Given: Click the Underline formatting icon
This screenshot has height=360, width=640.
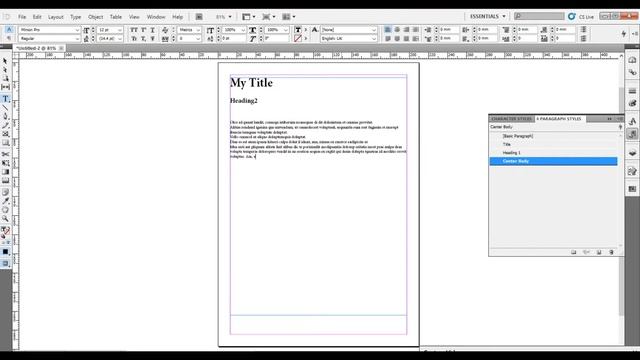Looking at the screenshot, I should pos(153,30).
